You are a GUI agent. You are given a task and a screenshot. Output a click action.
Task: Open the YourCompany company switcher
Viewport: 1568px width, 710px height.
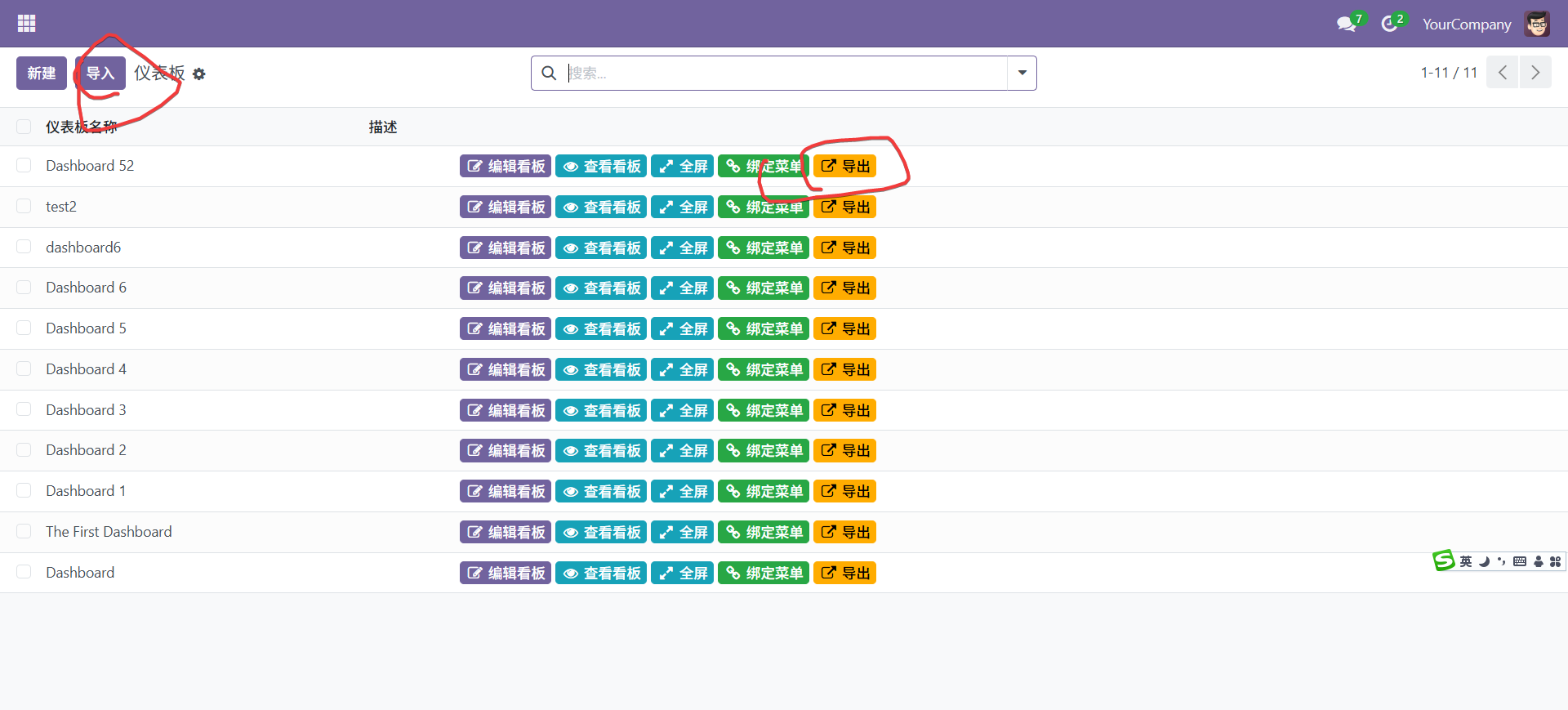[x=1466, y=25]
